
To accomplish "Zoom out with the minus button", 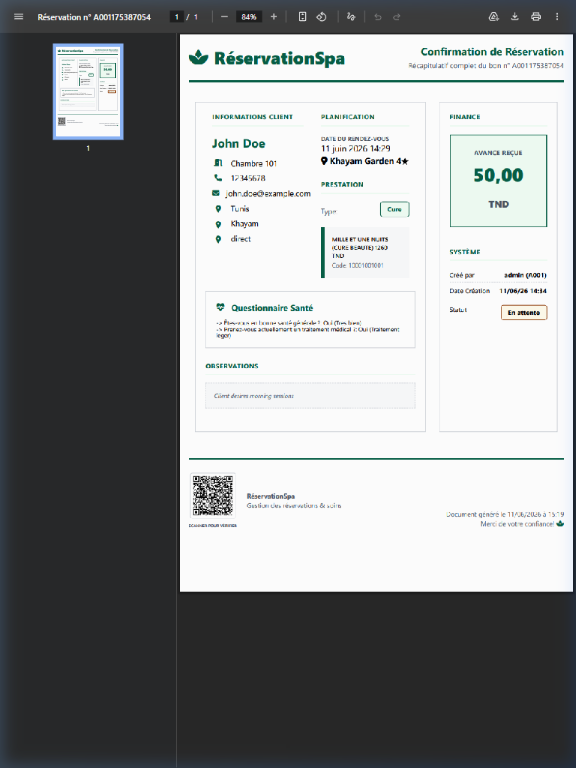I will click(x=224, y=17).
